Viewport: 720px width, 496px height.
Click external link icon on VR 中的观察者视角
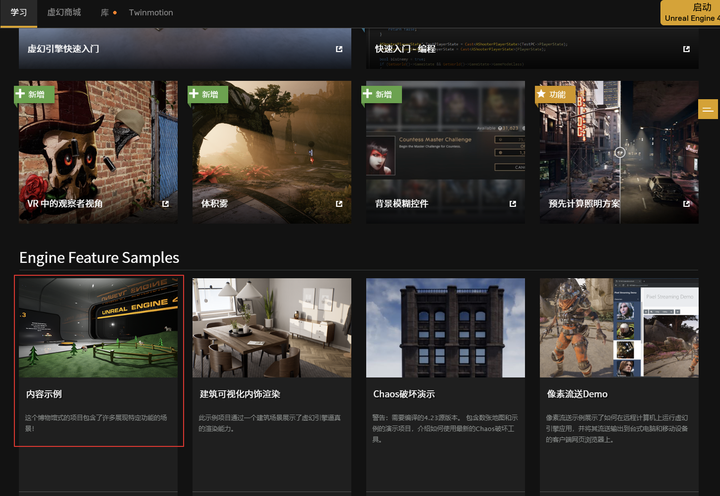[165, 203]
